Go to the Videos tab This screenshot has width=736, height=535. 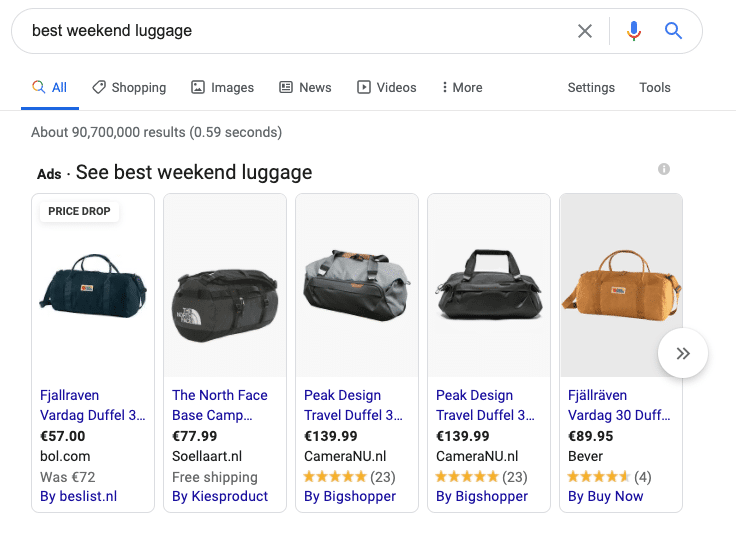(386, 87)
